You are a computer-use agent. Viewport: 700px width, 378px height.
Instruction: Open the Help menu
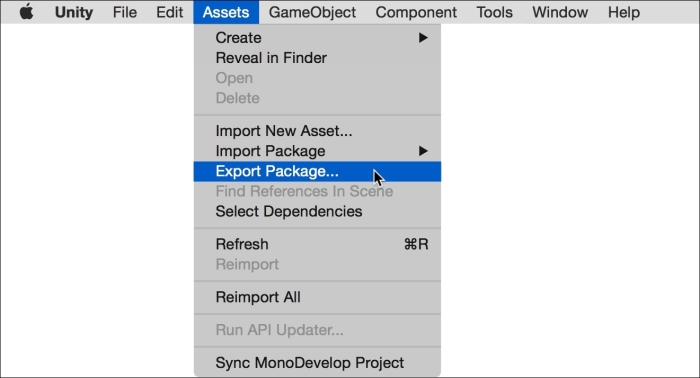click(624, 12)
